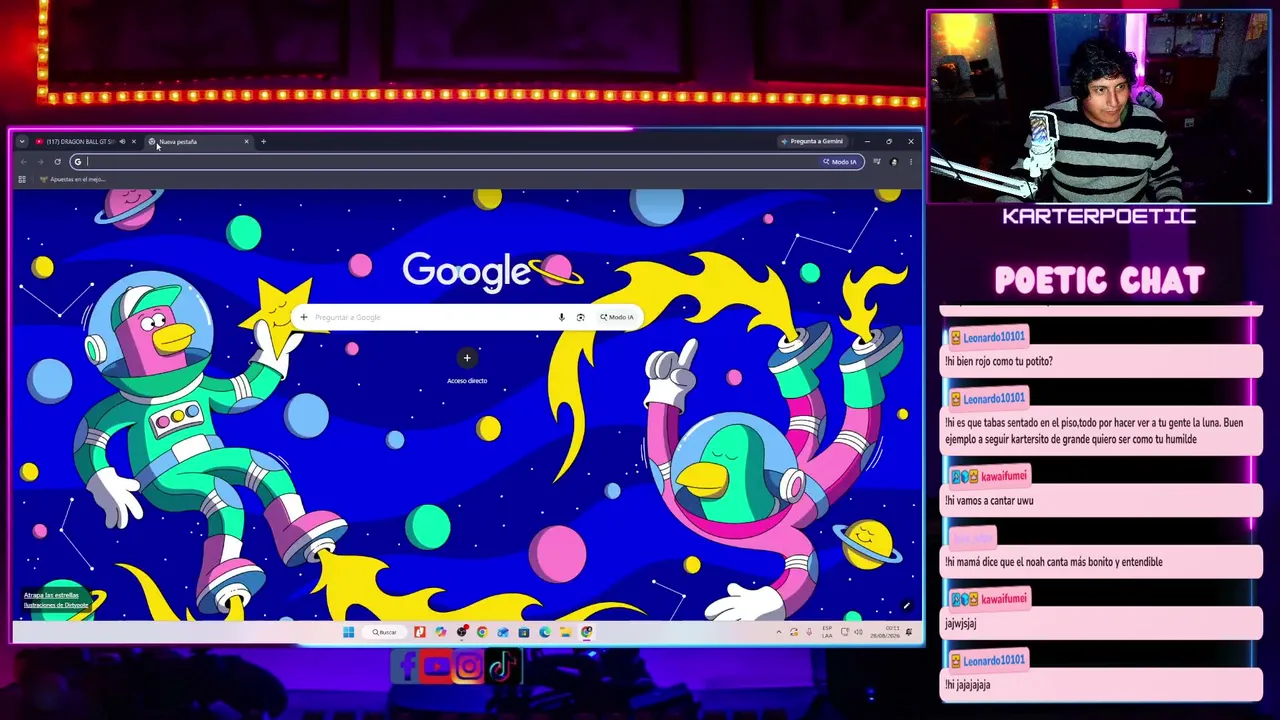Close the Nueva pestaña tab
The image size is (1280, 720).
246,142
